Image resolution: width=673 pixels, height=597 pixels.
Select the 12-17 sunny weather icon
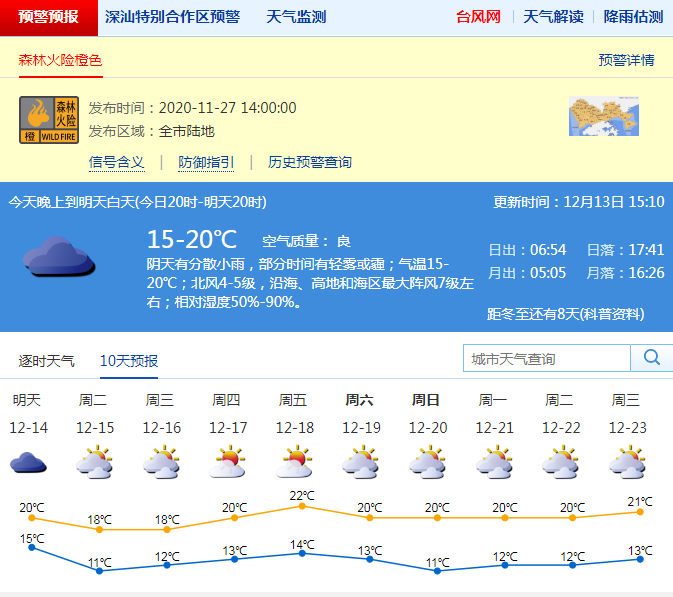coord(227,463)
